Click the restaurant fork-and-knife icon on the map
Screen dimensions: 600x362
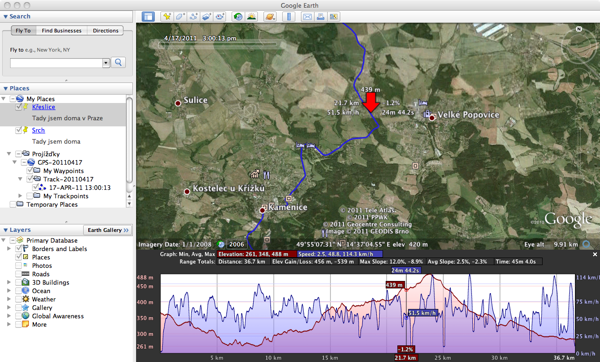267,175
